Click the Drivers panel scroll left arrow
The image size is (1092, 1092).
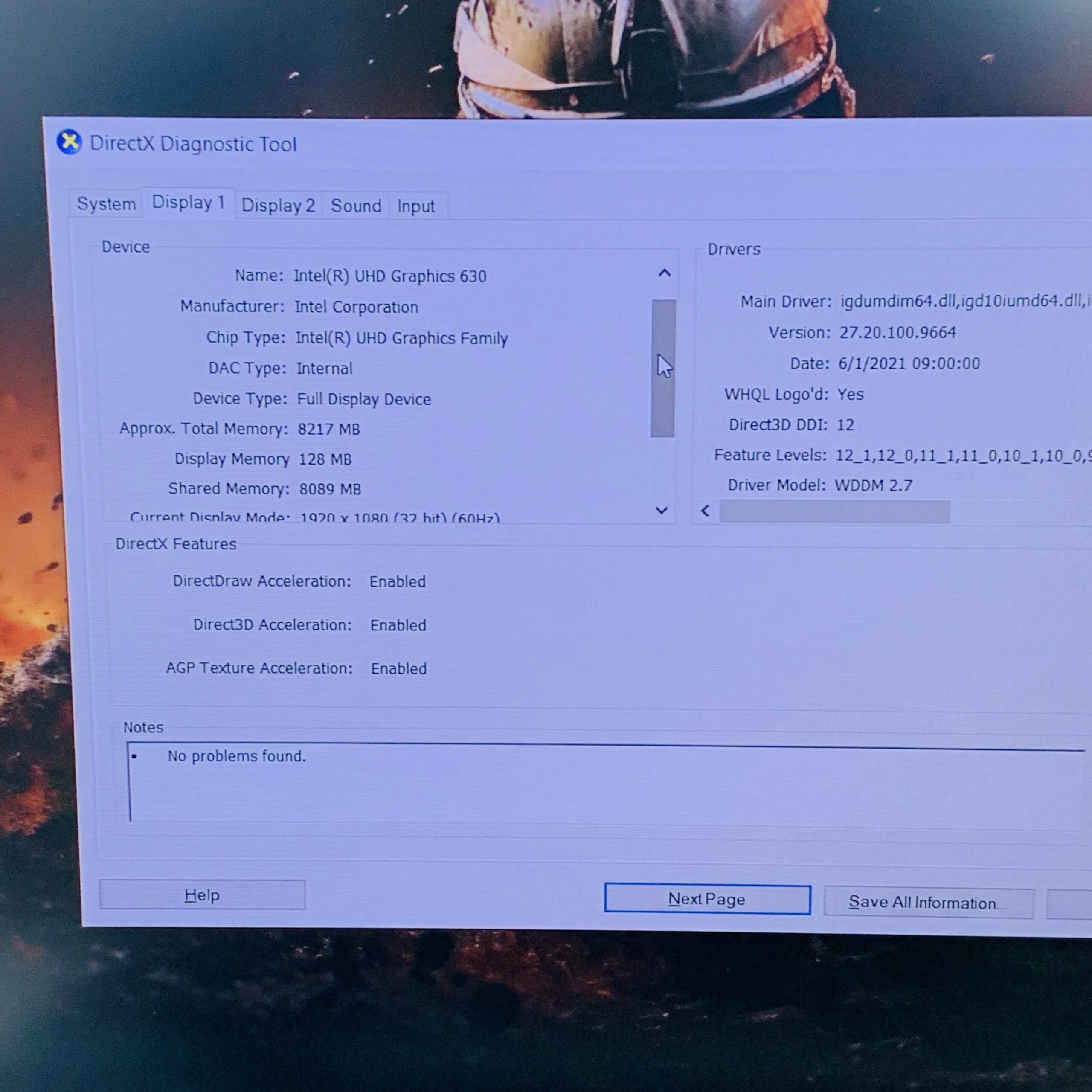click(x=706, y=511)
